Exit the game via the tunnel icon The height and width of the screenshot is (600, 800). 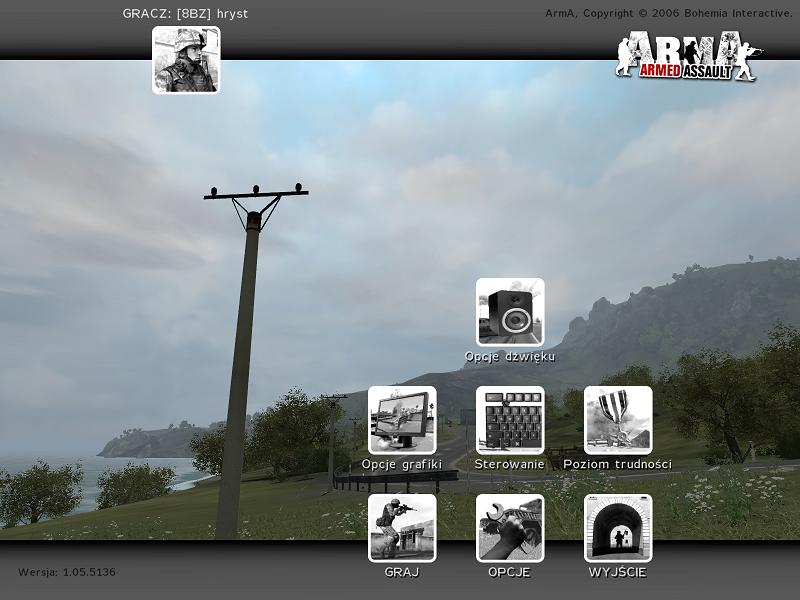618,528
